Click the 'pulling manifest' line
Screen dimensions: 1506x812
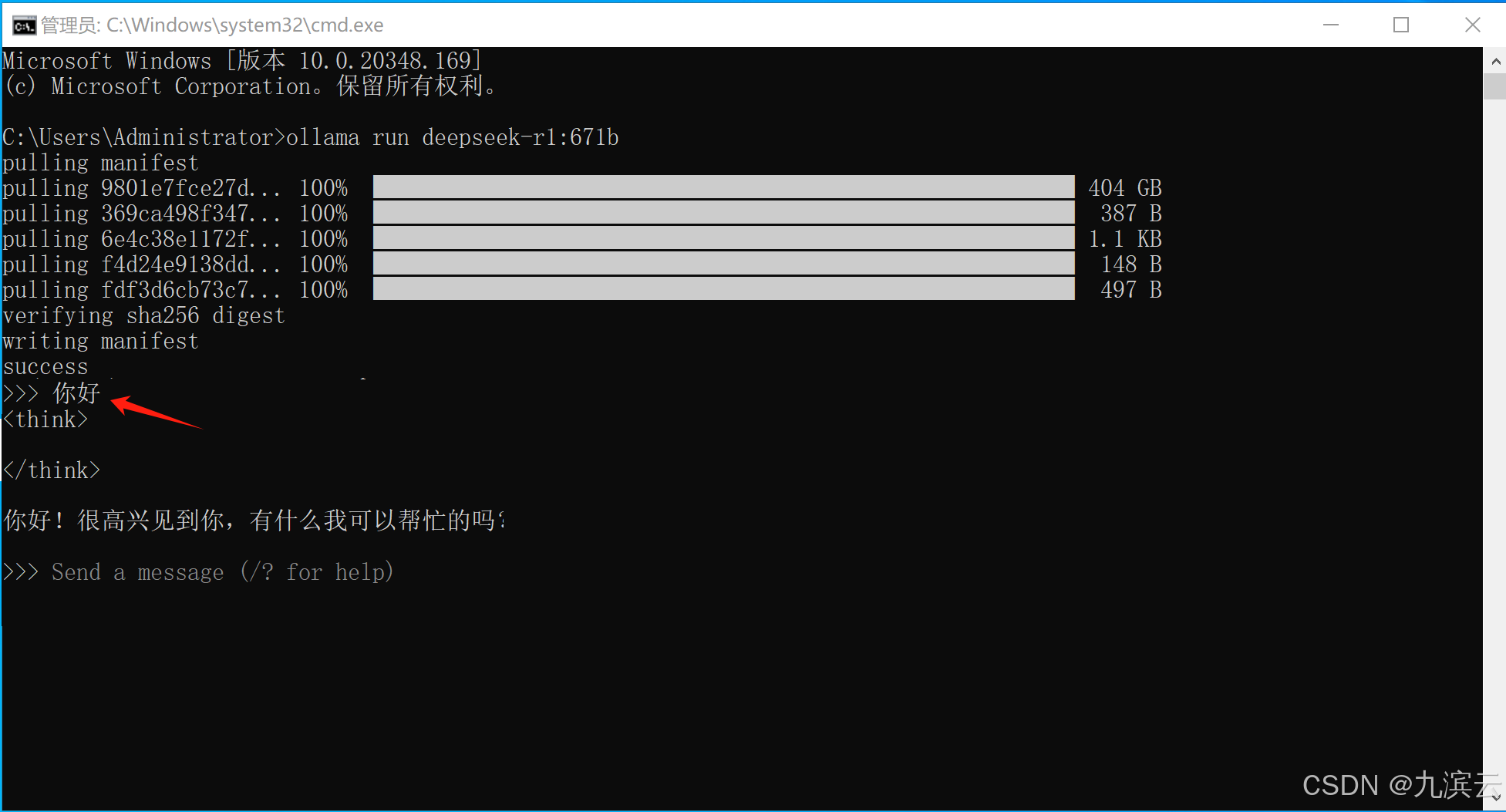[100, 163]
